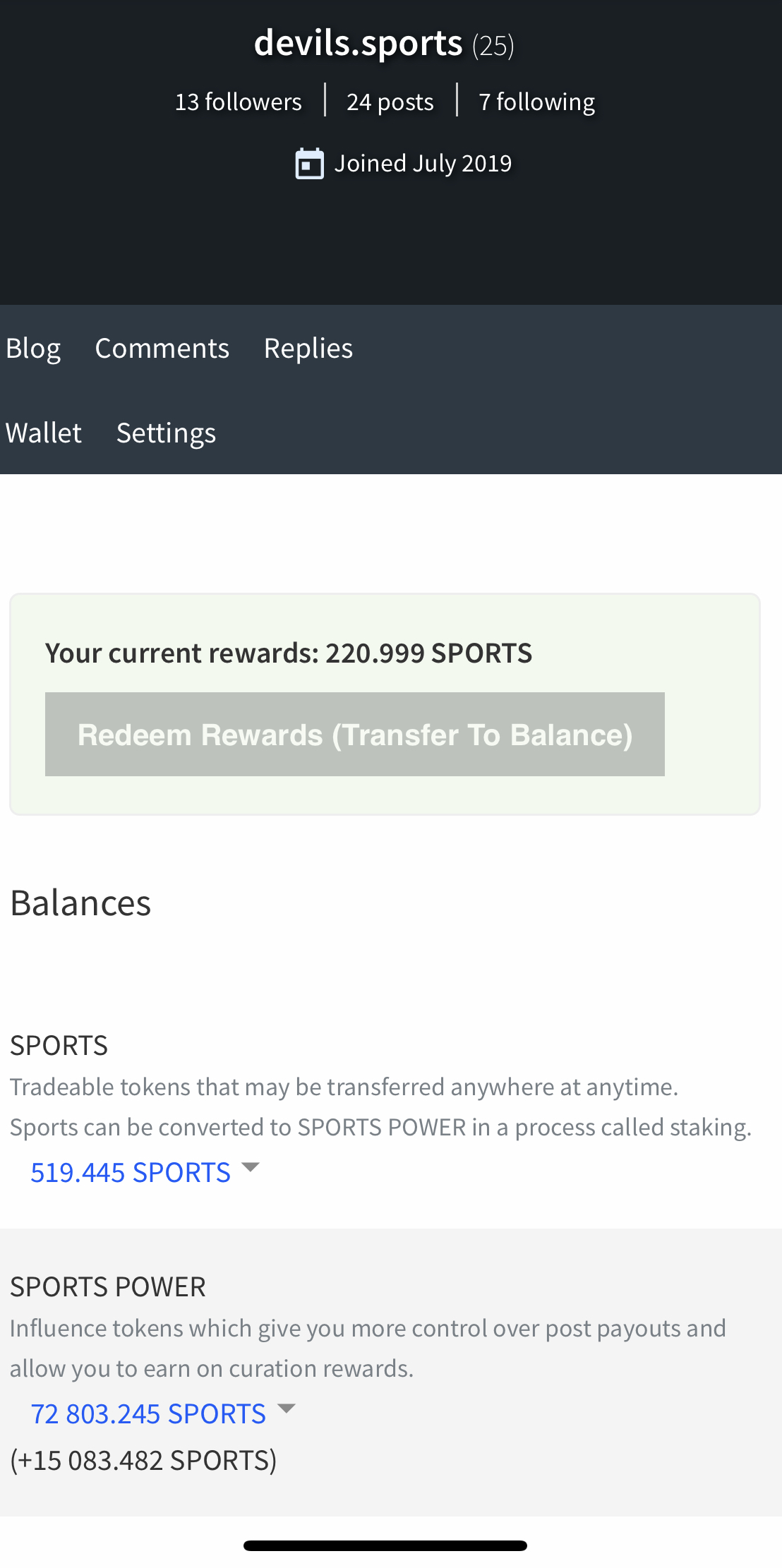This screenshot has width=782, height=1568.
Task: Open the Comments tab
Action: click(162, 349)
